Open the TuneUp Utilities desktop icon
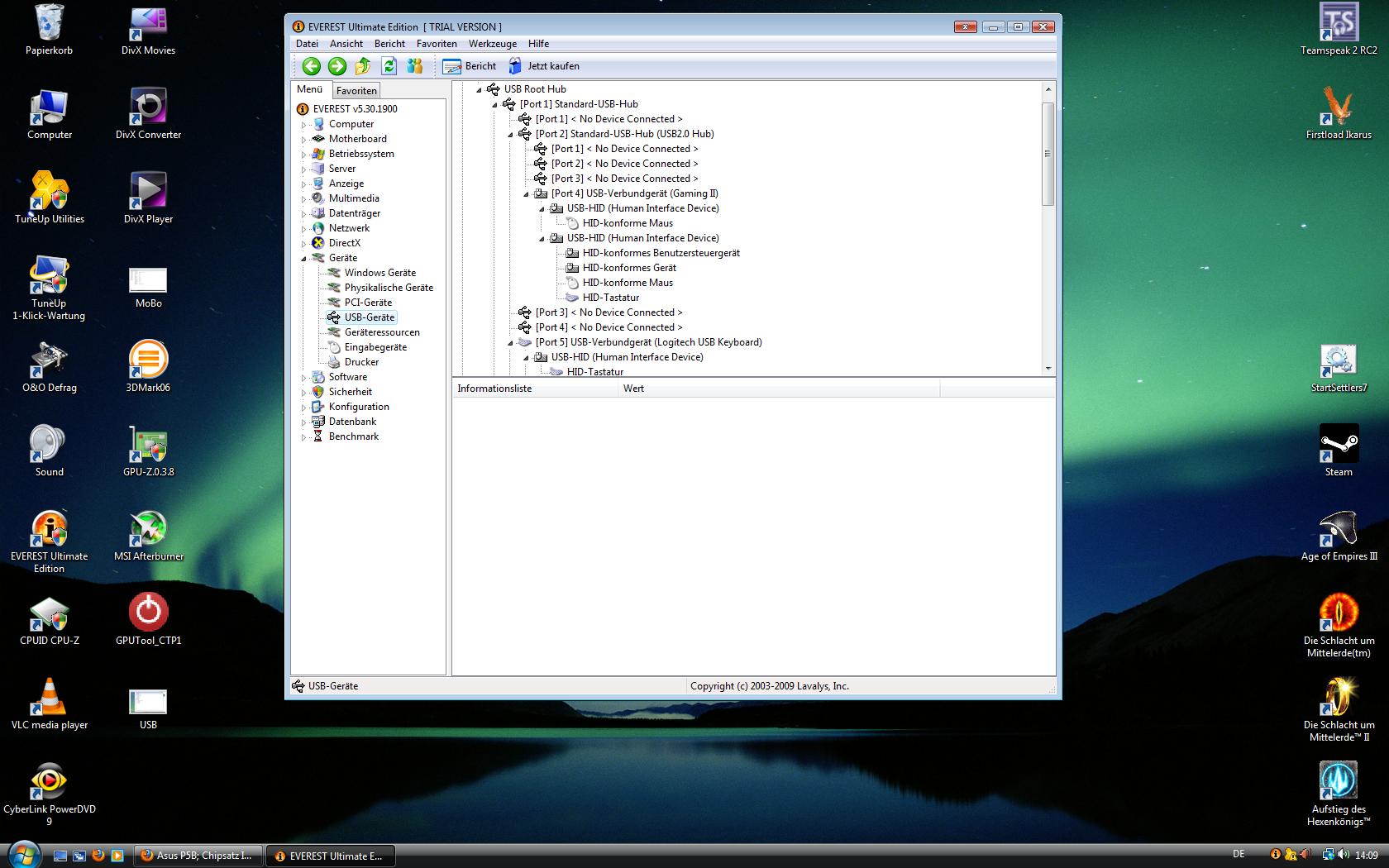 coord(49,198)
